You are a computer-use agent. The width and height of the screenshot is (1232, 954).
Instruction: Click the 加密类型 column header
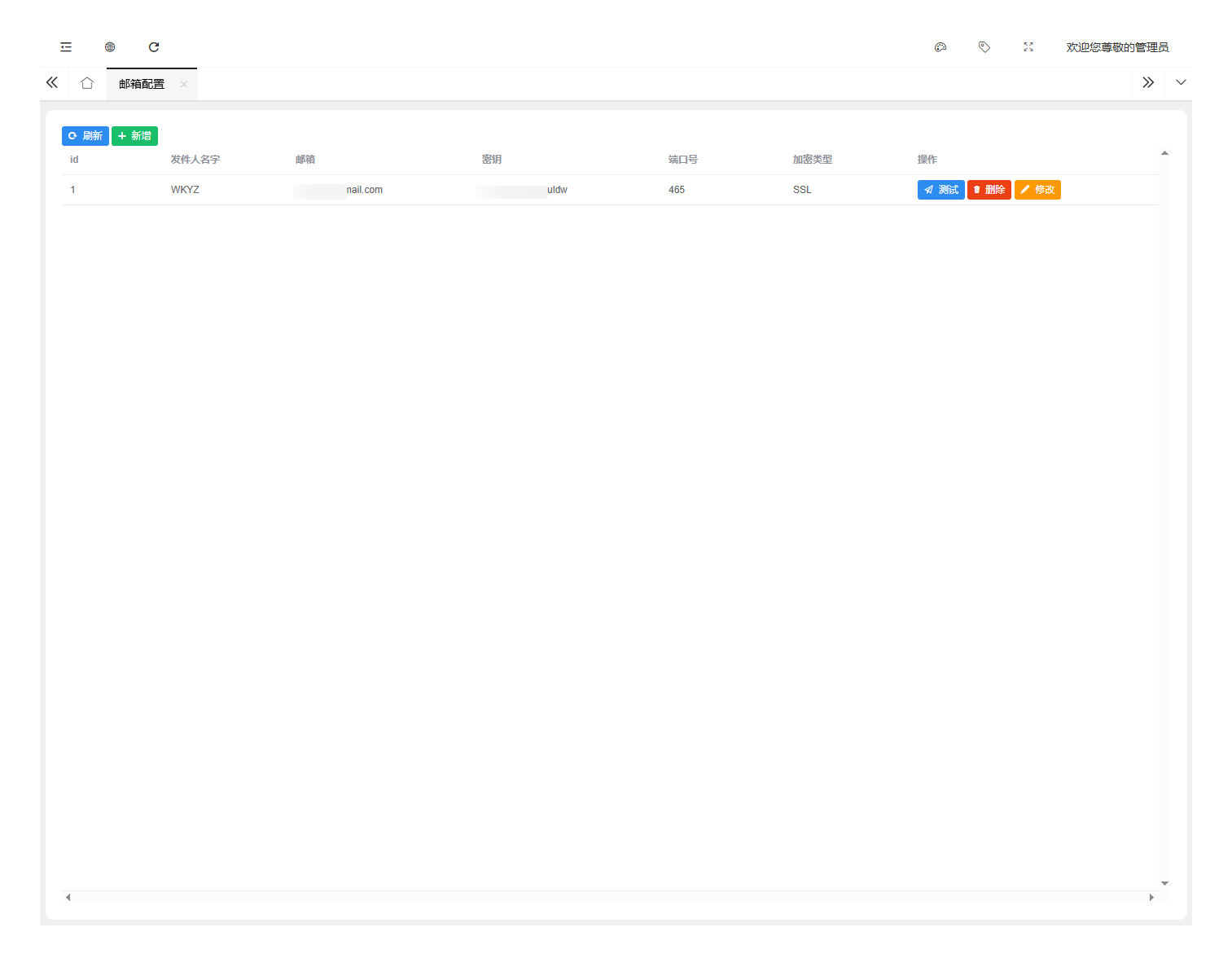(813, 160)
